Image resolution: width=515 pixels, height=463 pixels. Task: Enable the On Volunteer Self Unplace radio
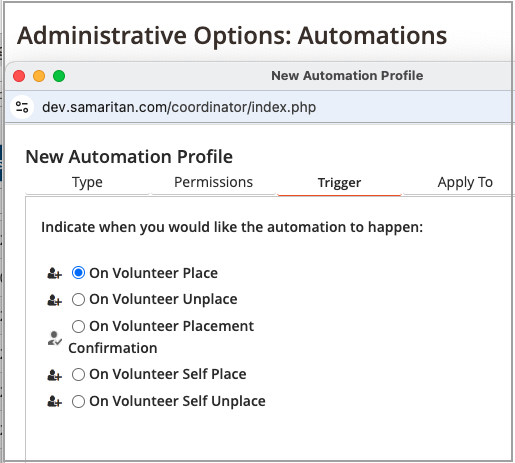78,401
